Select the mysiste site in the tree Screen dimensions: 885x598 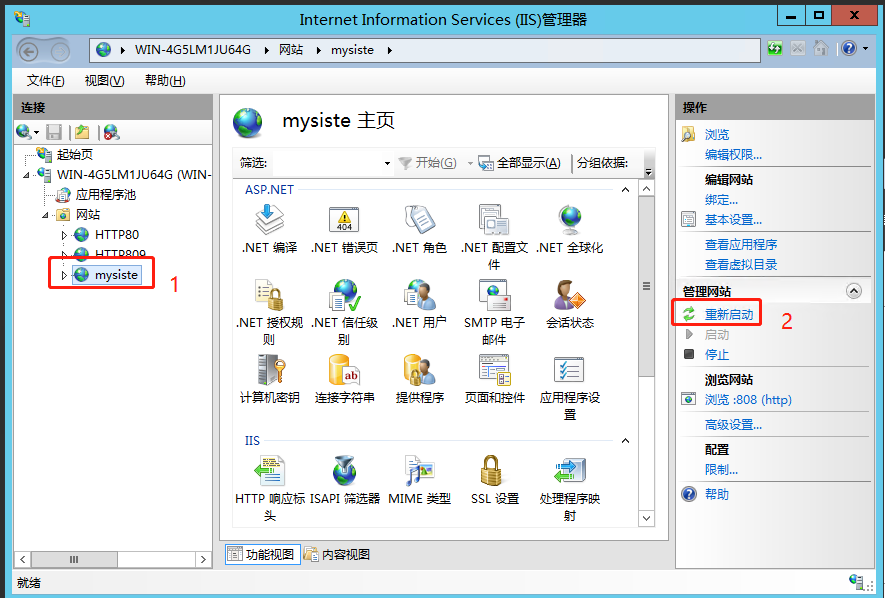click(116, 275)
